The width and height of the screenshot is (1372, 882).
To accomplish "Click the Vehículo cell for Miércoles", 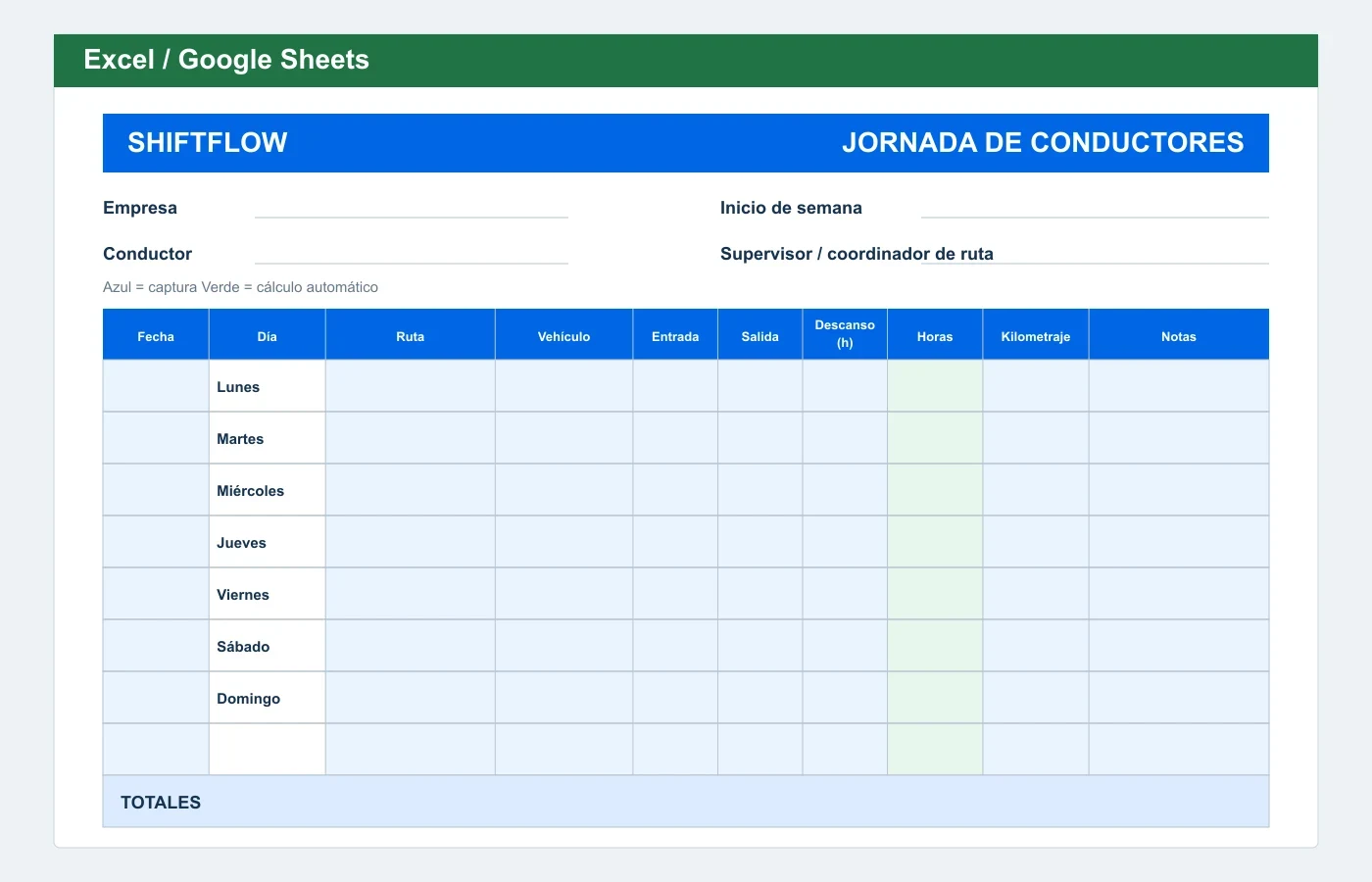I will (x=563, y=490).
